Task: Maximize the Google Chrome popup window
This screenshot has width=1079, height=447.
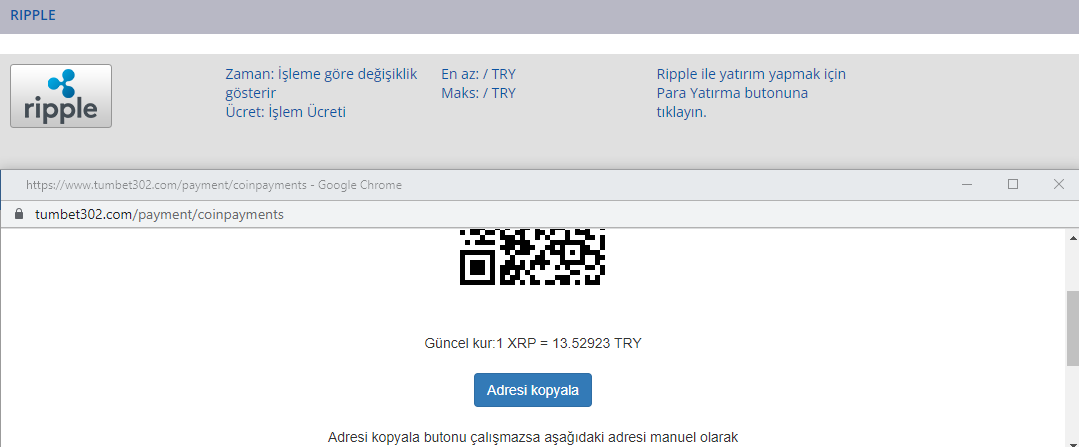Action: (x=1012, y=184)
